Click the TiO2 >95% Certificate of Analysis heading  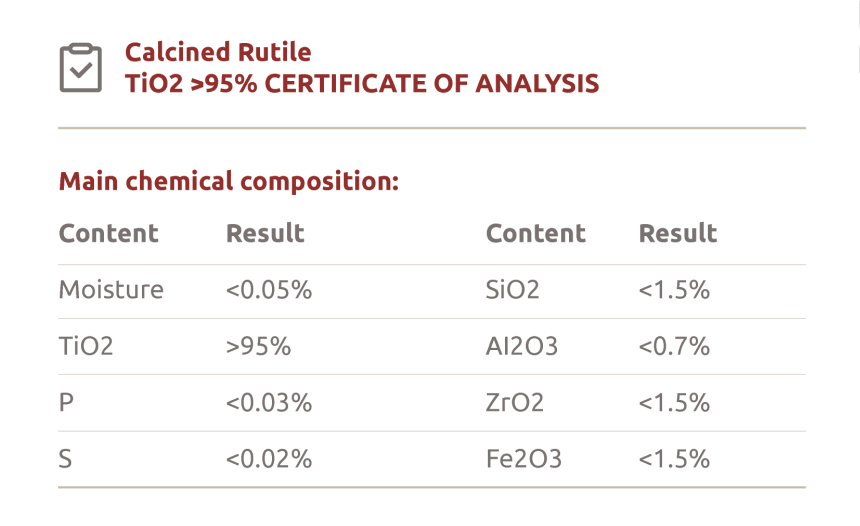tap(362, 83)
